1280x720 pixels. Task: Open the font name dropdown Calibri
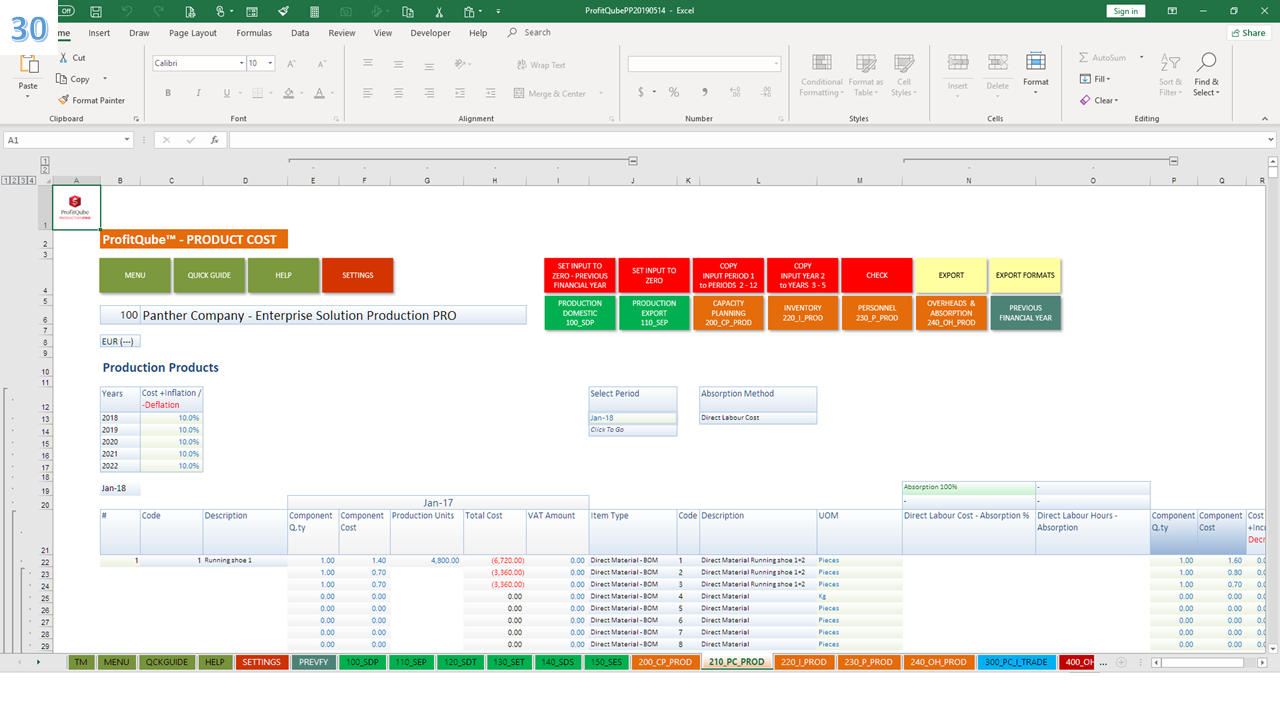click(x=241, y=63)
